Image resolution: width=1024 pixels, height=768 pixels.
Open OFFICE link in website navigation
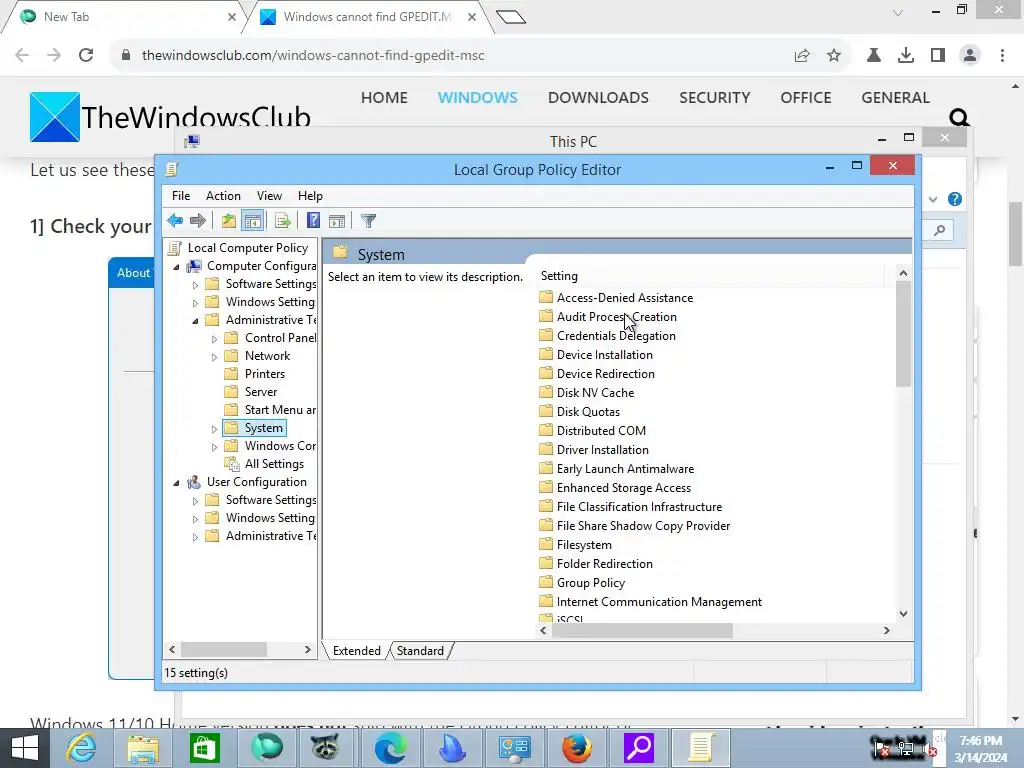[806, 97]
